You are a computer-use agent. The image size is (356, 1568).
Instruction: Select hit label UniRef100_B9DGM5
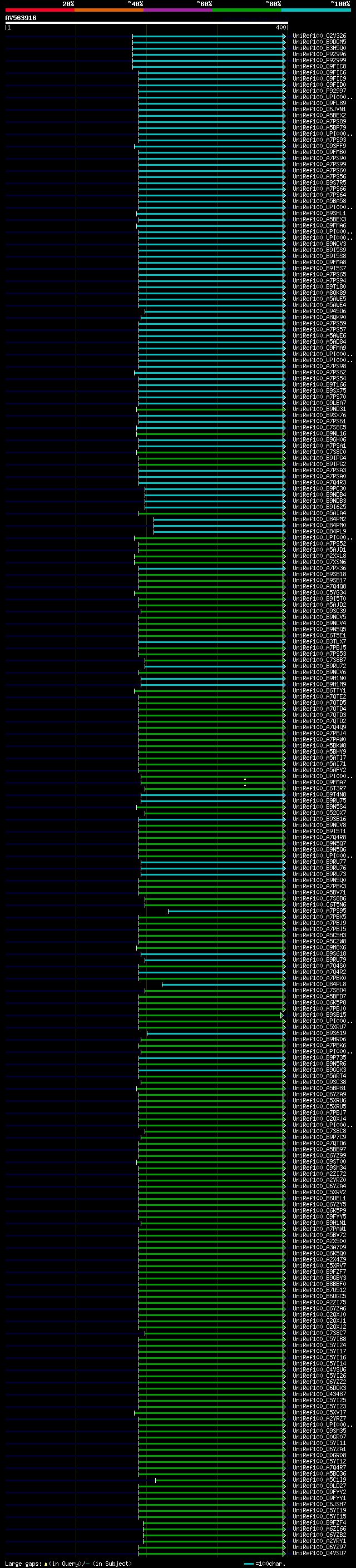[x=319, y=42]
